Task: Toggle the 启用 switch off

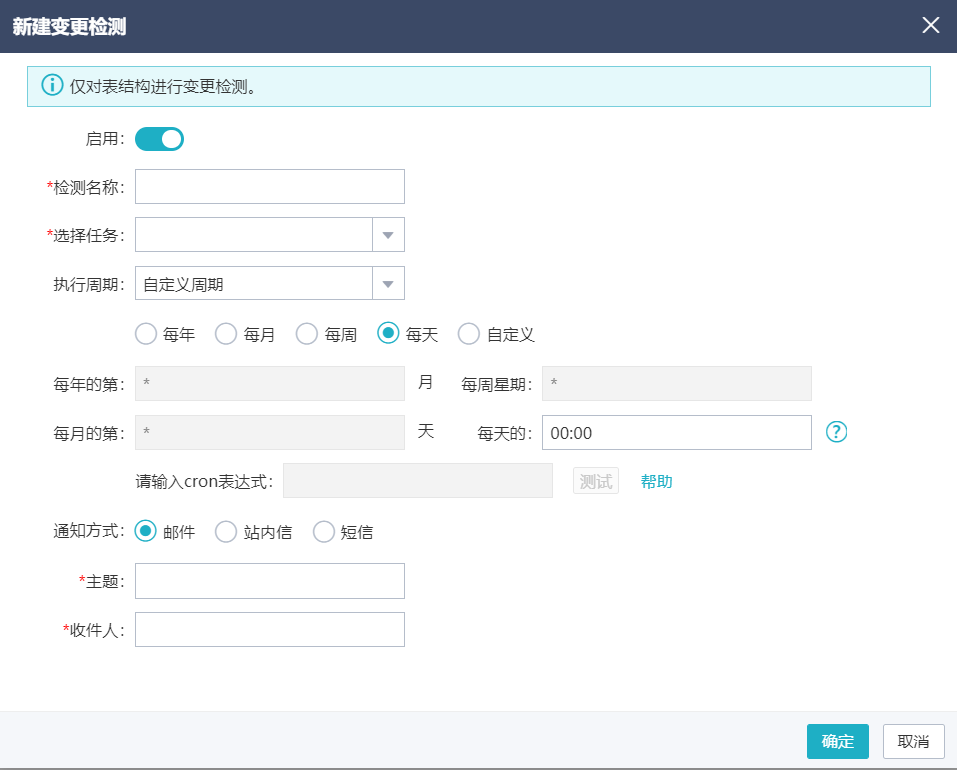Action: 159,139
